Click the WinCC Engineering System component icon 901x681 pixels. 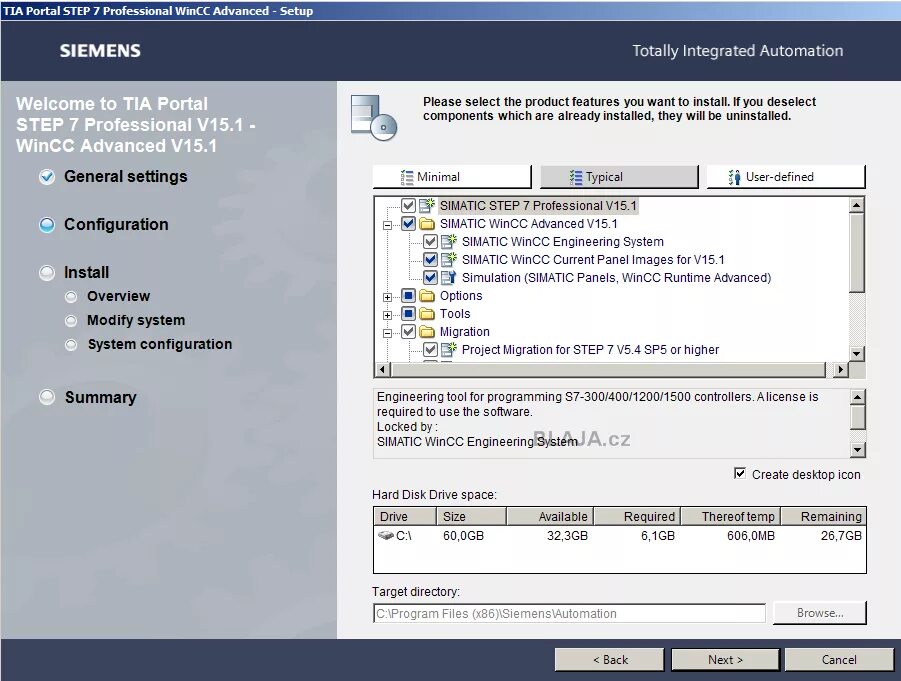pyautogui.click(x=449, y=241)
